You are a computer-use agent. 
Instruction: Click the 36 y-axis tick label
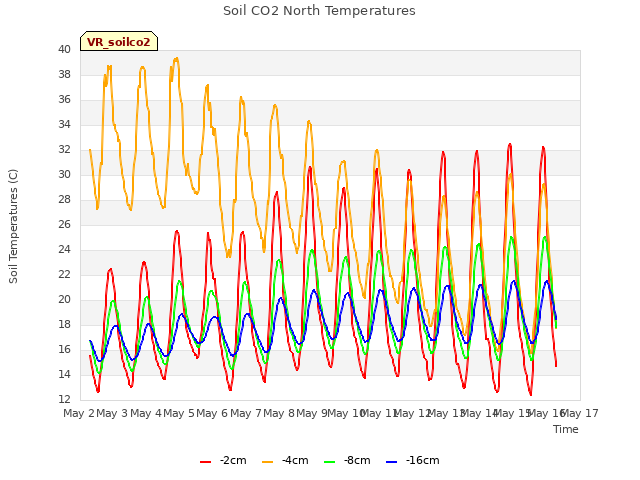click(64, 99)
